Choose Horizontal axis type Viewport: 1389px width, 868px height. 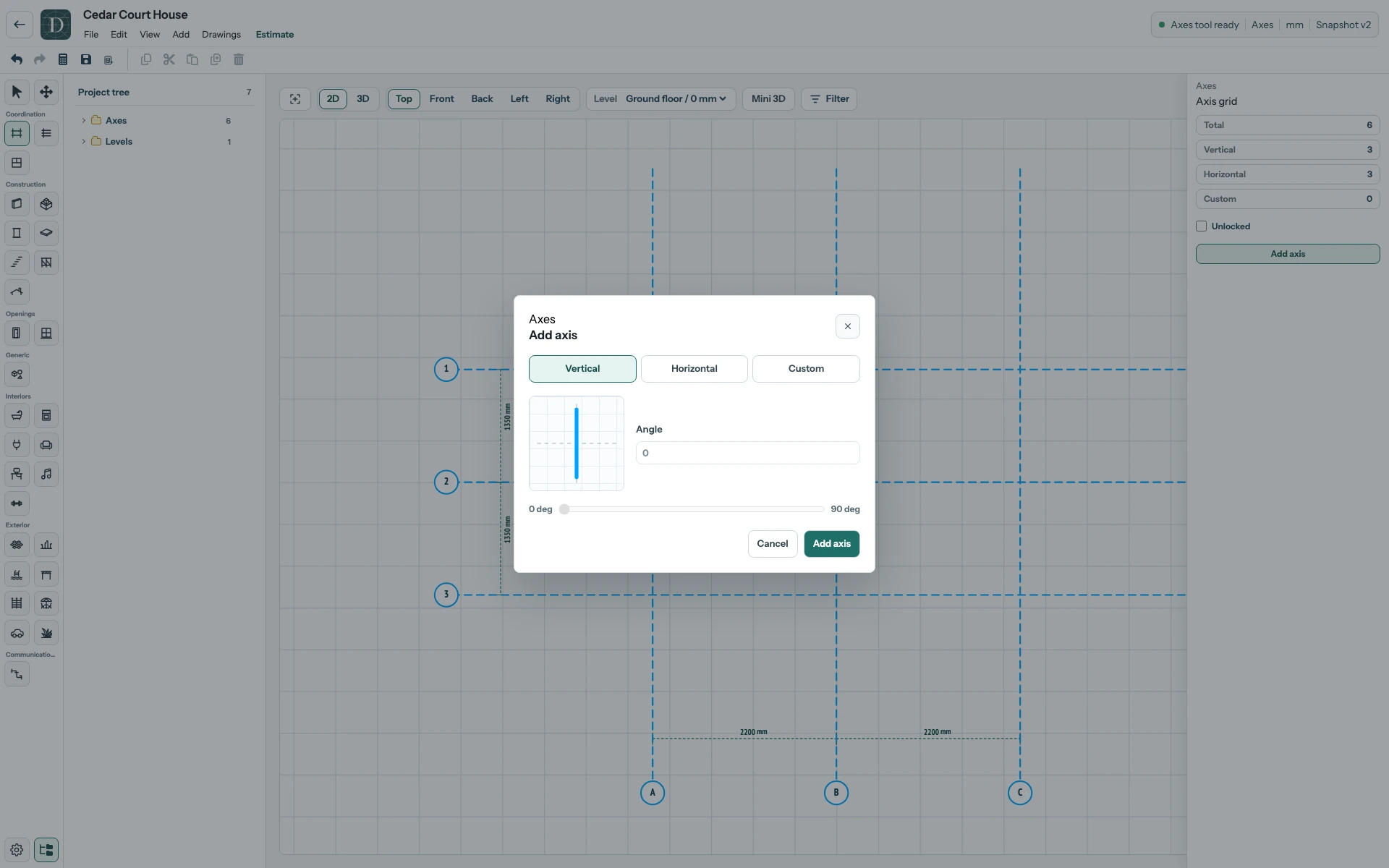click(694, 369)
